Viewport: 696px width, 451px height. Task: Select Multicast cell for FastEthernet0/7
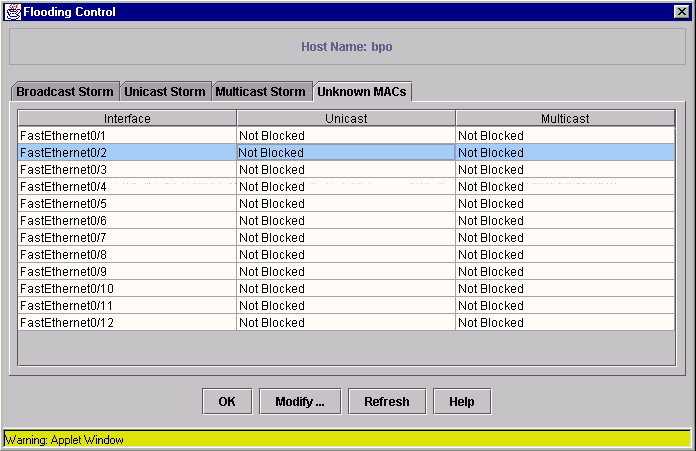click(x=565, y=237)
